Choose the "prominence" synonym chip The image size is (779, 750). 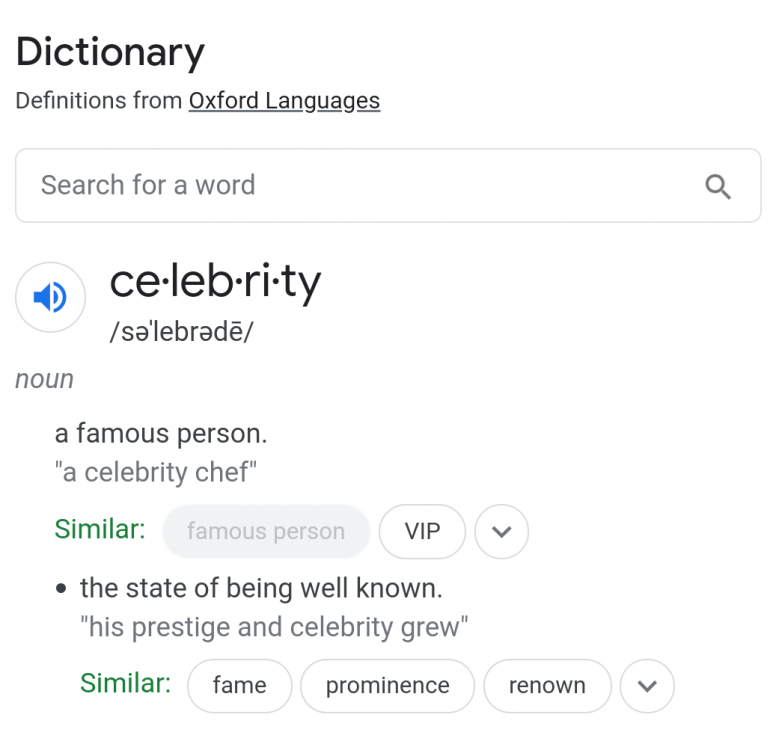[x=387, y=686]
